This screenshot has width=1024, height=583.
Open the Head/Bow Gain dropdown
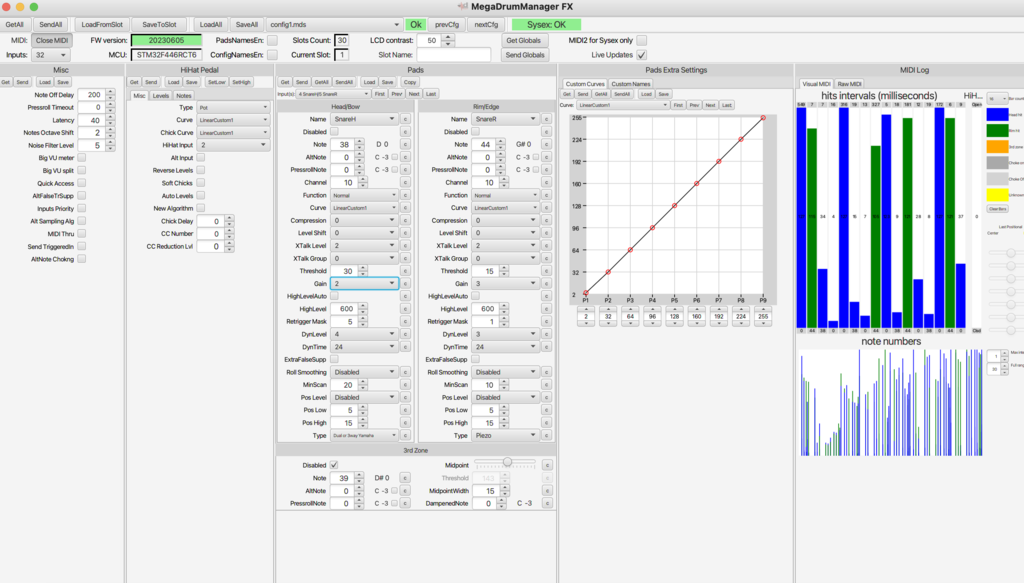[364, 283]
